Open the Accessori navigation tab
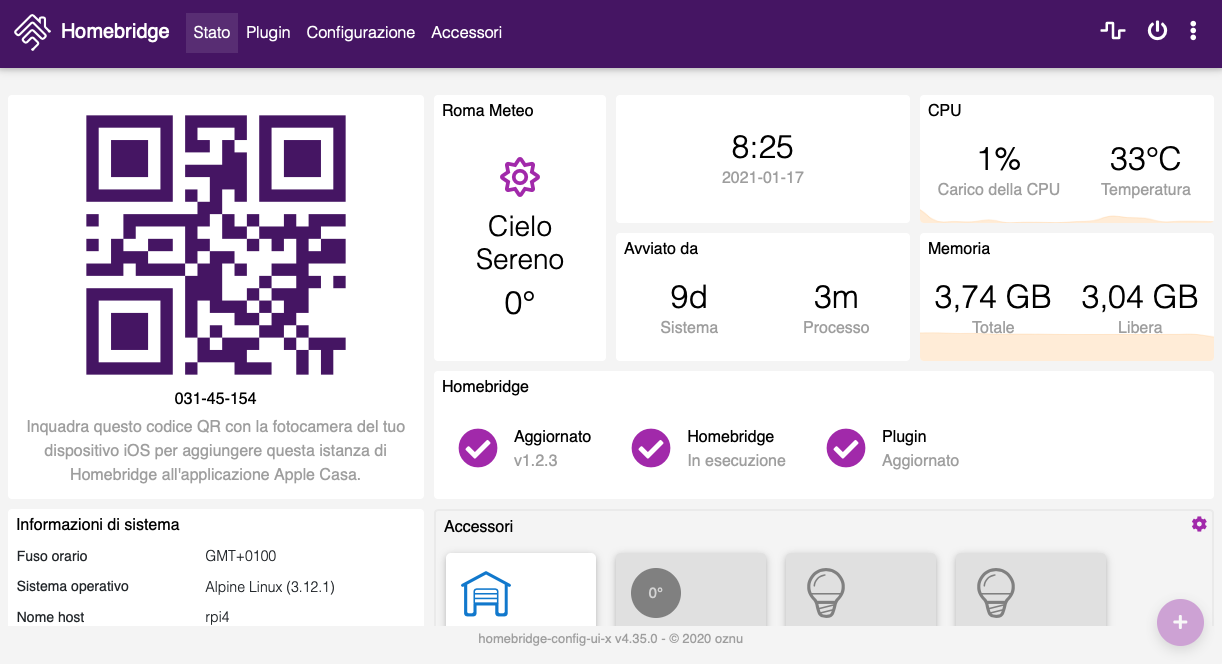 click(x=466, y=33)
